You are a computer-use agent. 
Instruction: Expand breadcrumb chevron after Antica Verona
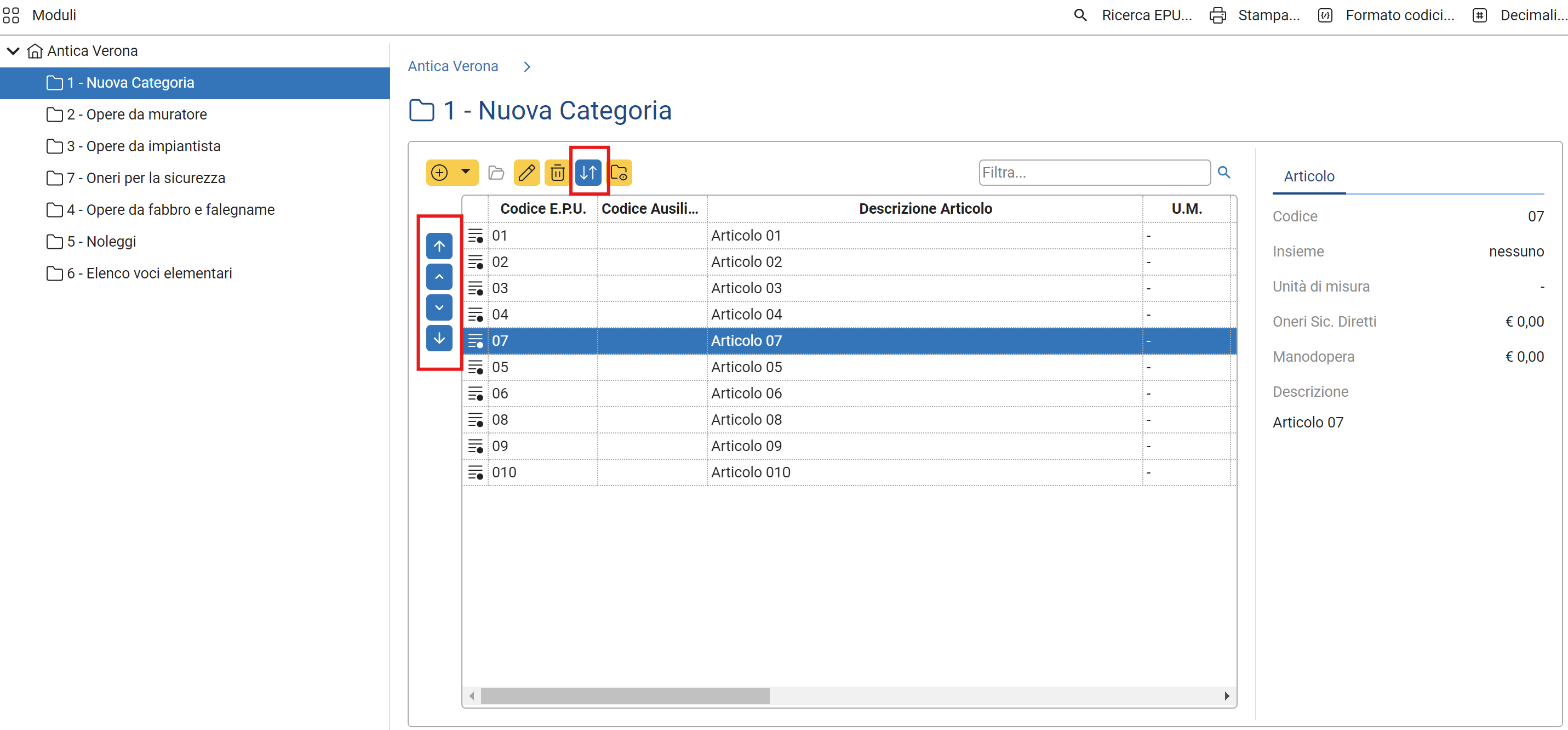click(x=527, y=66)
